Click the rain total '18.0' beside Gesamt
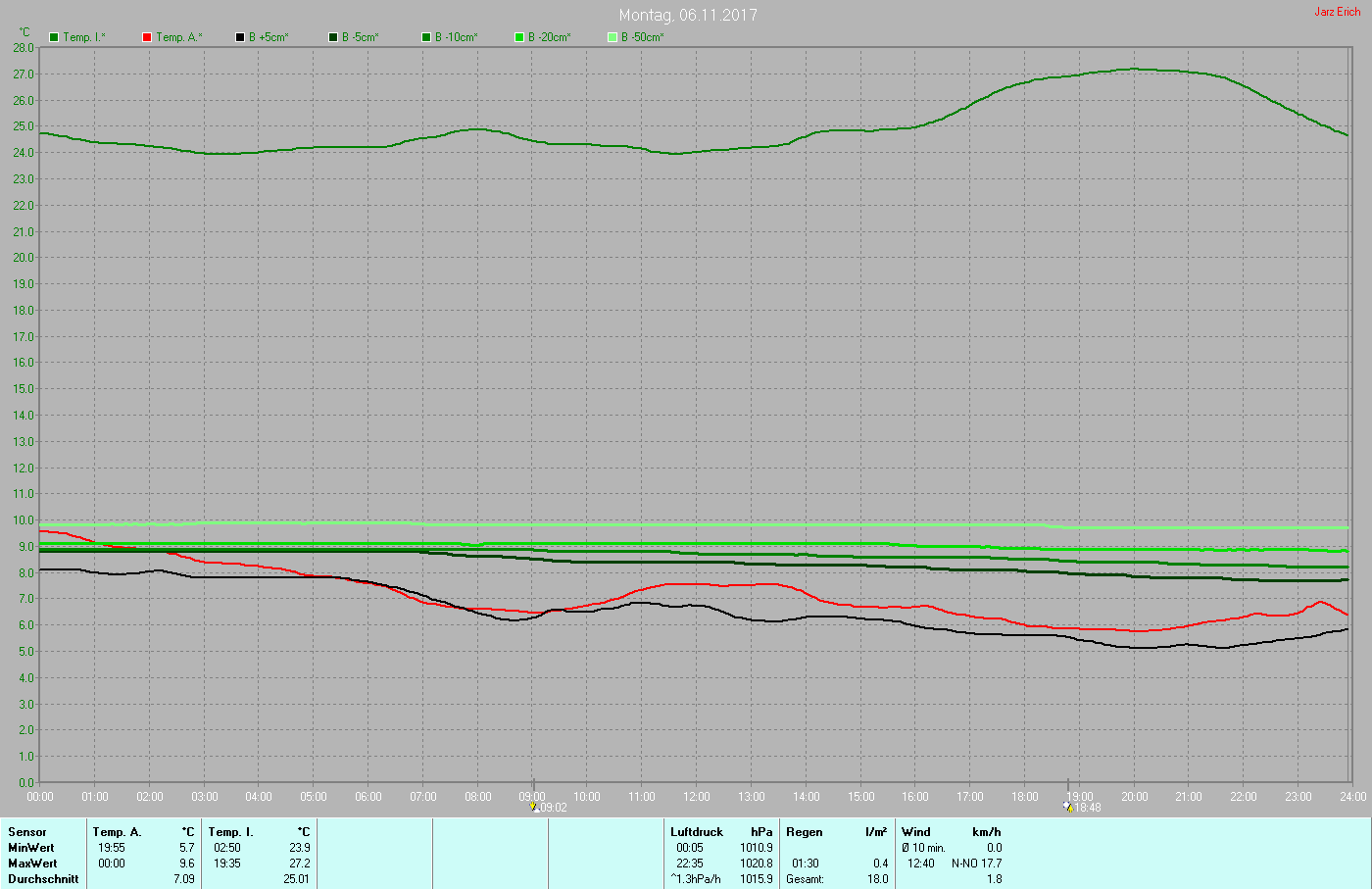The width and height of the screenshot is (1372, 889). point(878,879)
